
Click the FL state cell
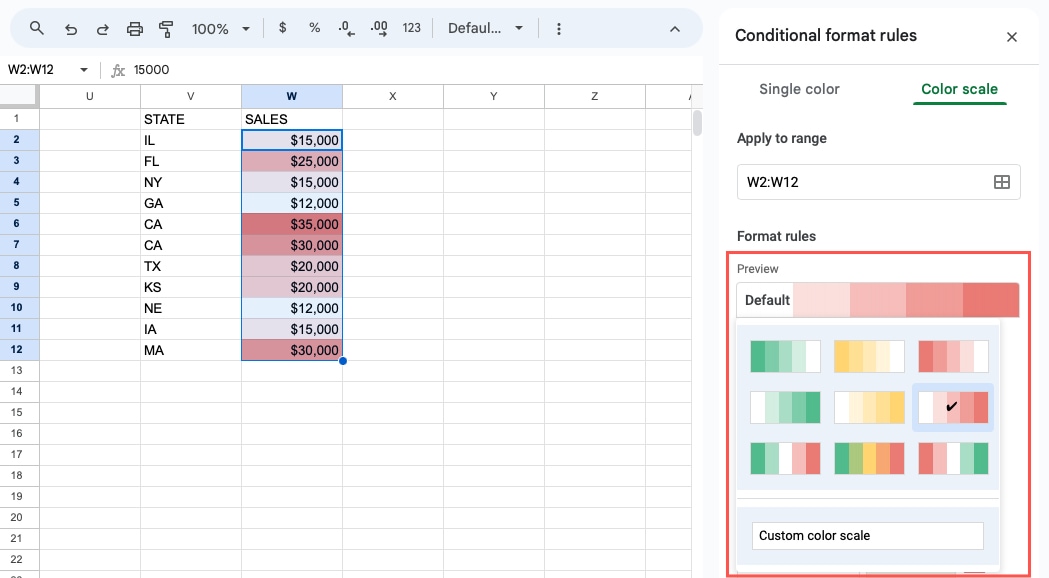191,161
